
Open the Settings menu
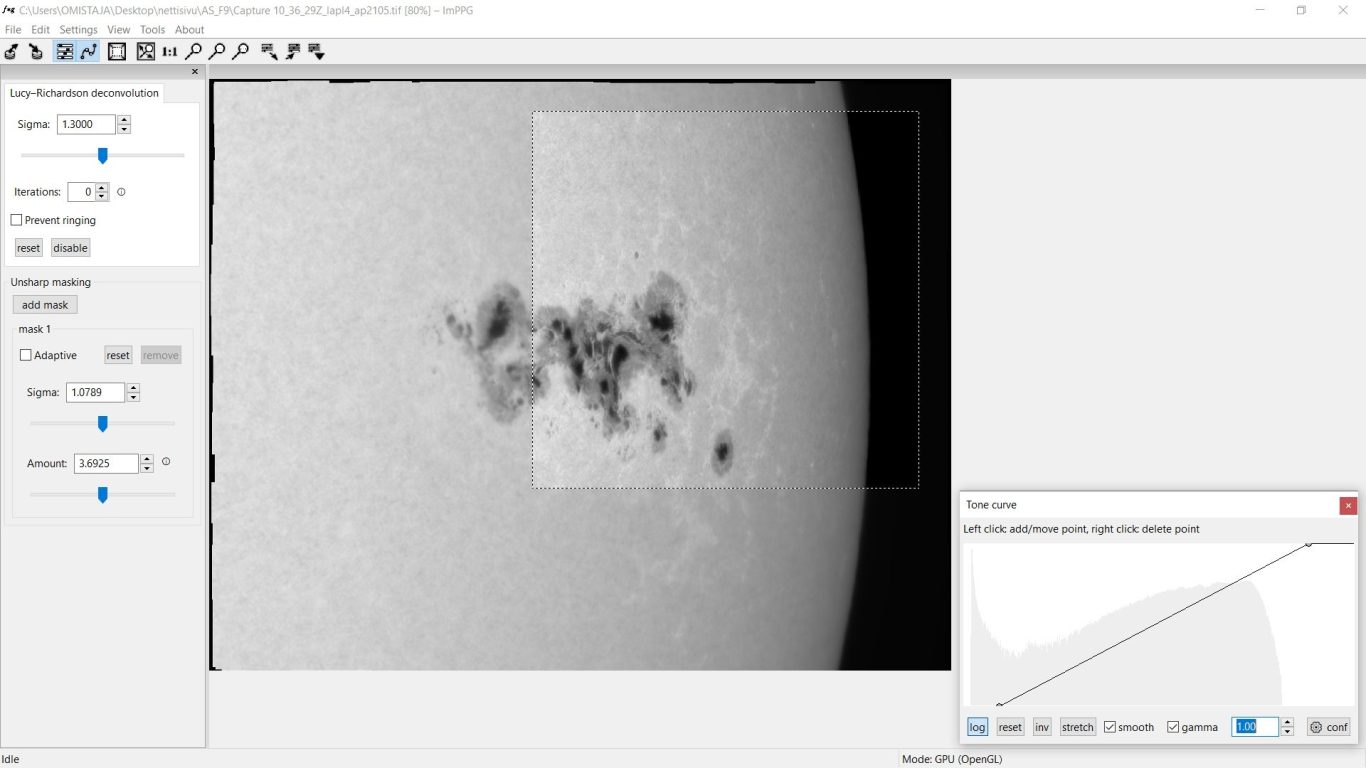[78, 30]
